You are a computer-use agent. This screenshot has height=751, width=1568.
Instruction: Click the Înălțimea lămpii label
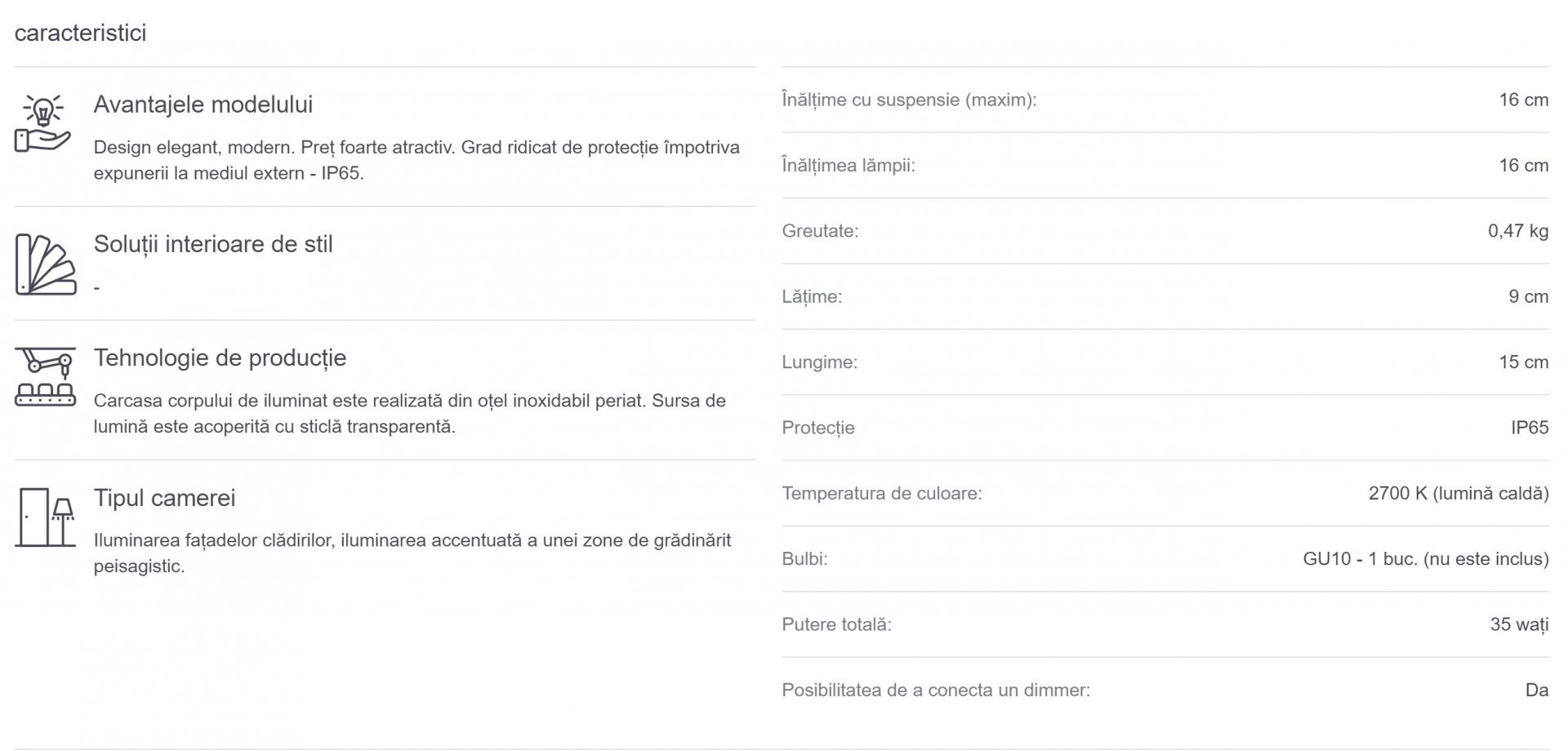[x=849, y=166]
